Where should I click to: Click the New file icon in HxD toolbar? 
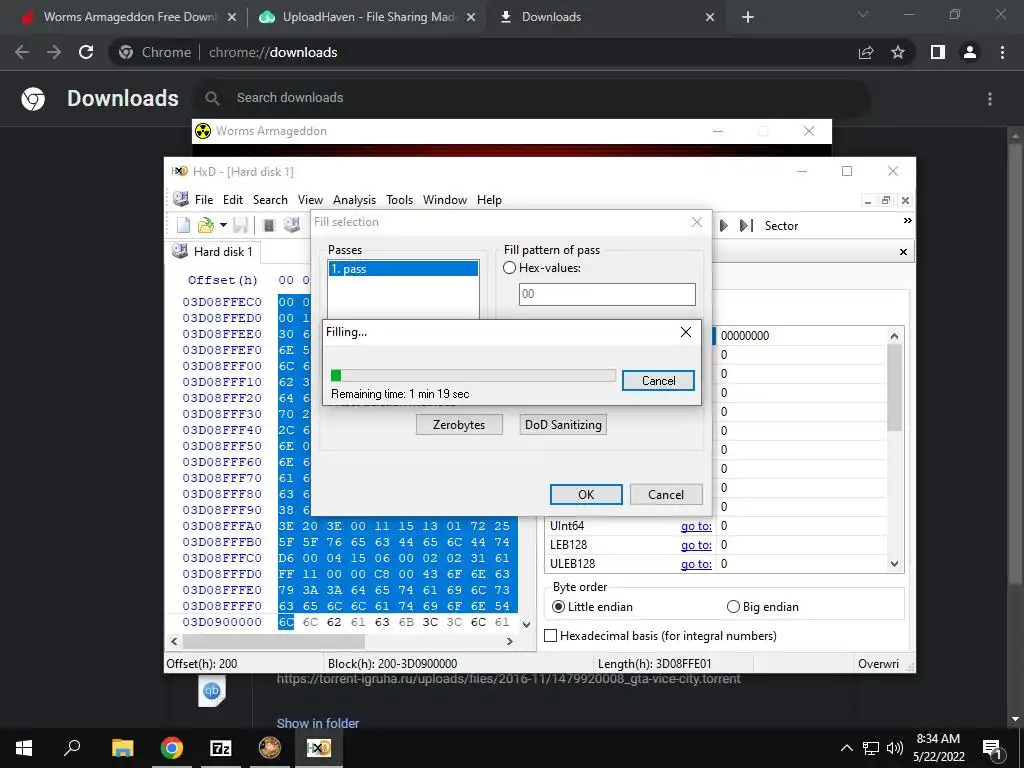pyautogui.click(x=184, y=225)
